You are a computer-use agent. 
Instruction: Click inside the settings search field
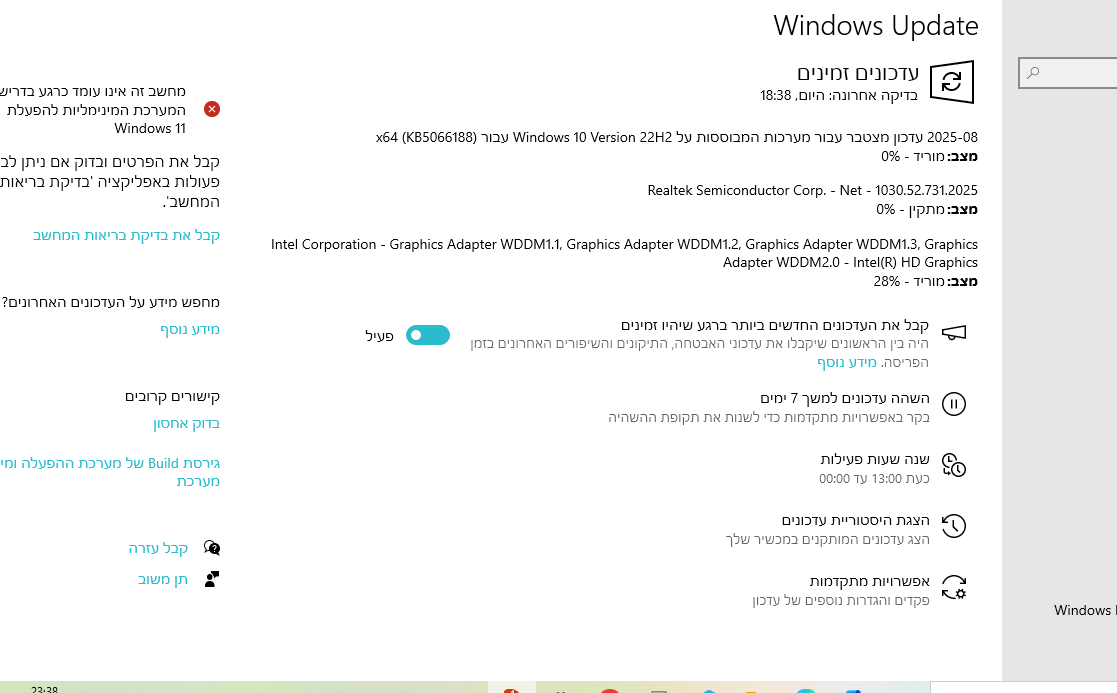[1068, 73]
